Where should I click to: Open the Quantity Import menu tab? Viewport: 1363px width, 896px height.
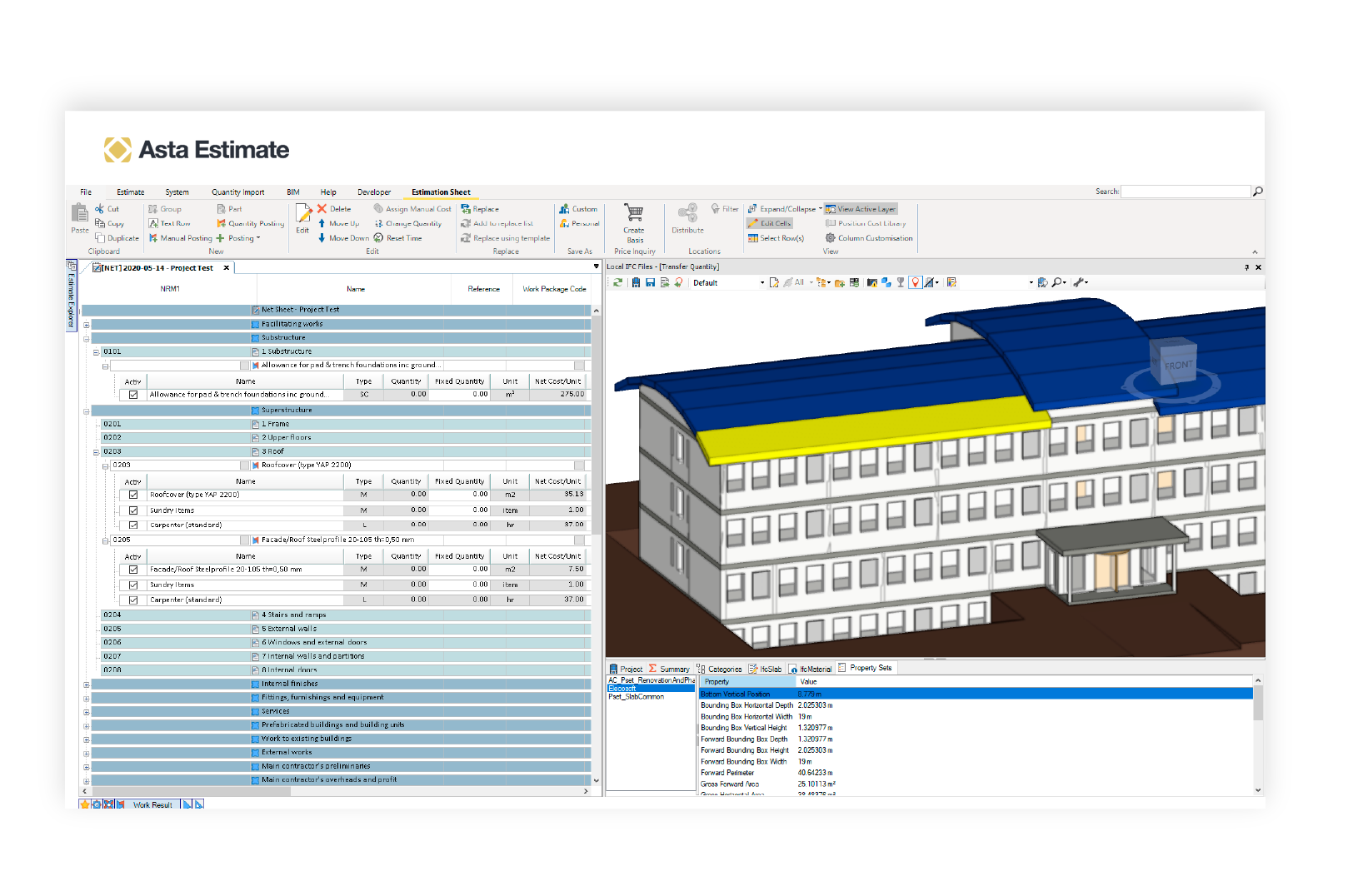click(237, 192)
